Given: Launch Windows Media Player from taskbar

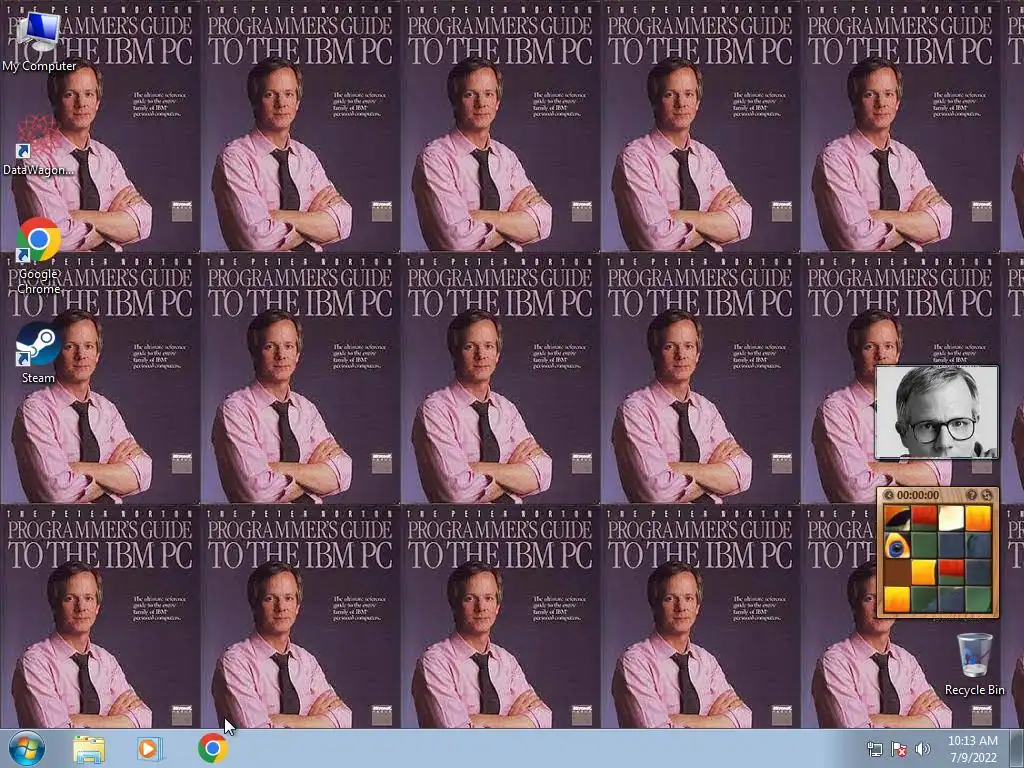Looking at the screenshot, I should 148,749.
